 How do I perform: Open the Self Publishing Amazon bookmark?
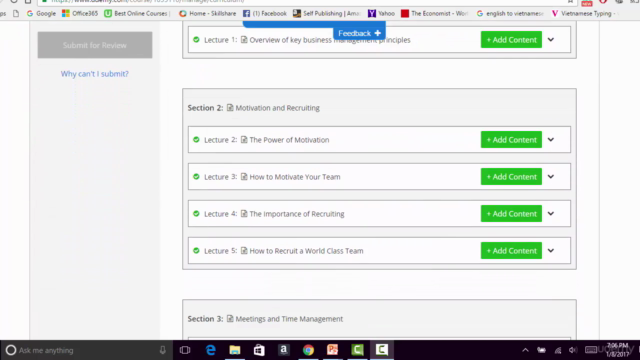pos(327,13)
